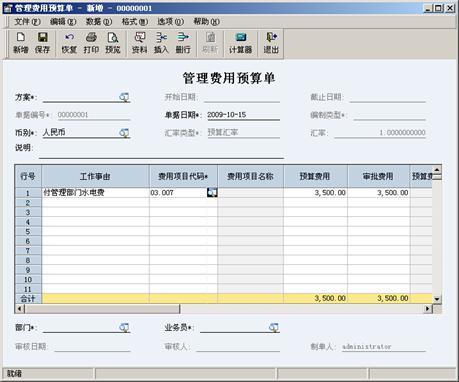Viewport: 459px width, 382px height.
Task: Open the 选项(O) menu
Action: (x=170, y=22)
